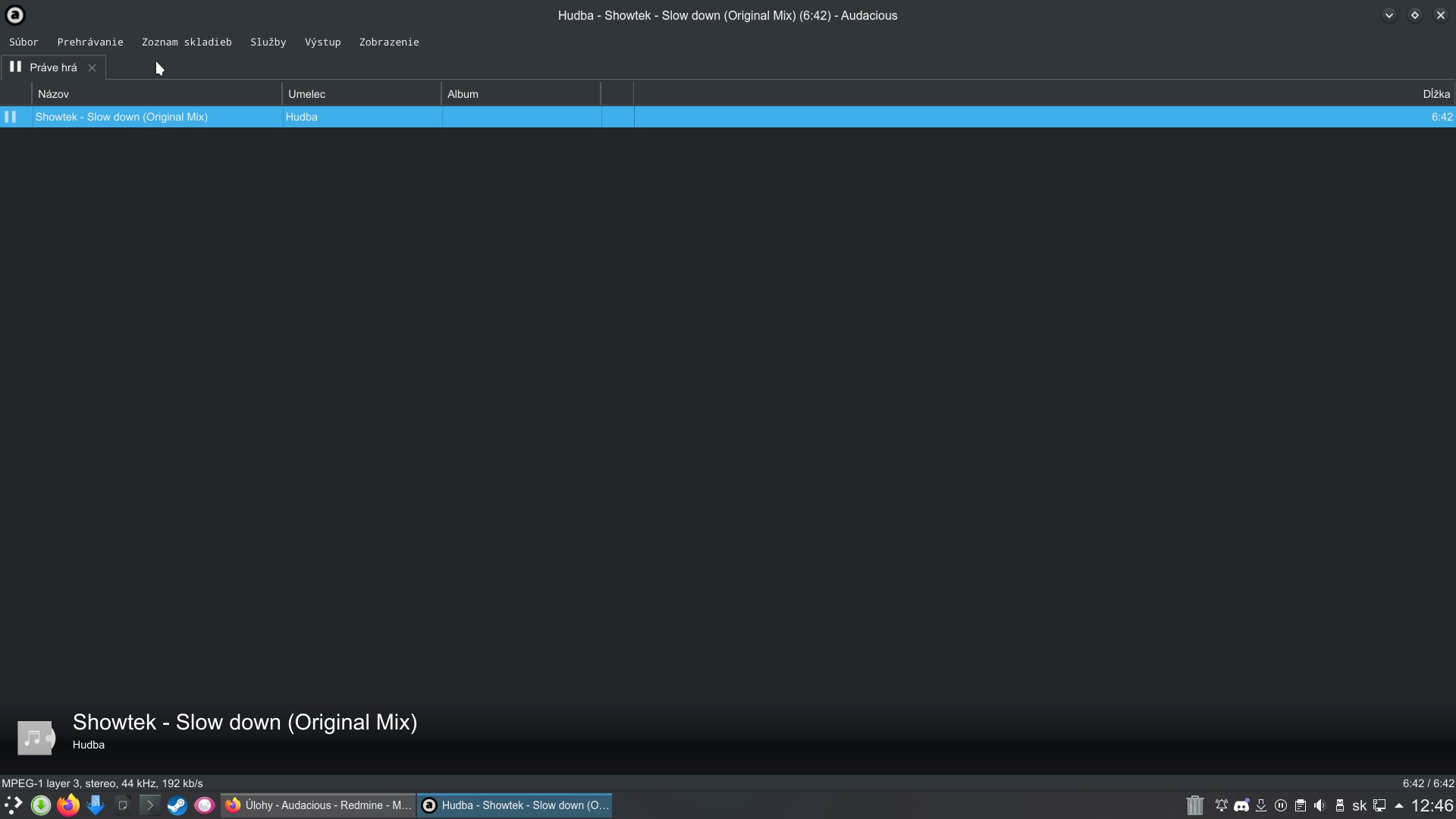Open the Výstup menu
This screenshot has height=819, width=1456.
(x=323, y=42)
